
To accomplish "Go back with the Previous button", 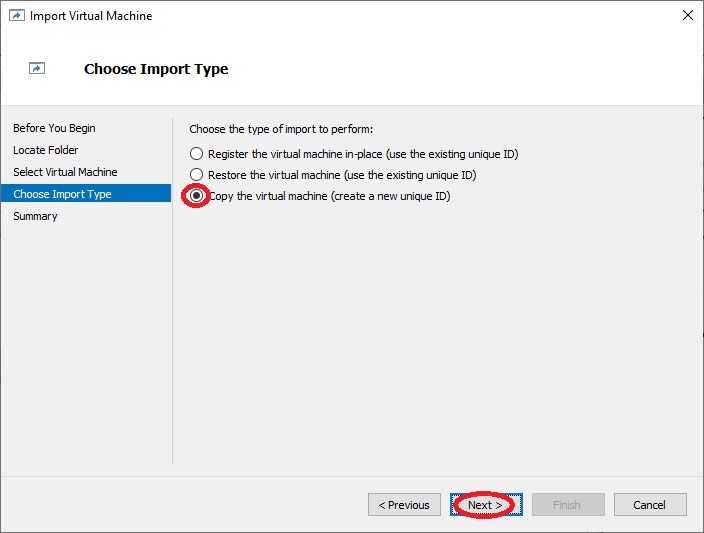I will click(x=404, y=505).
